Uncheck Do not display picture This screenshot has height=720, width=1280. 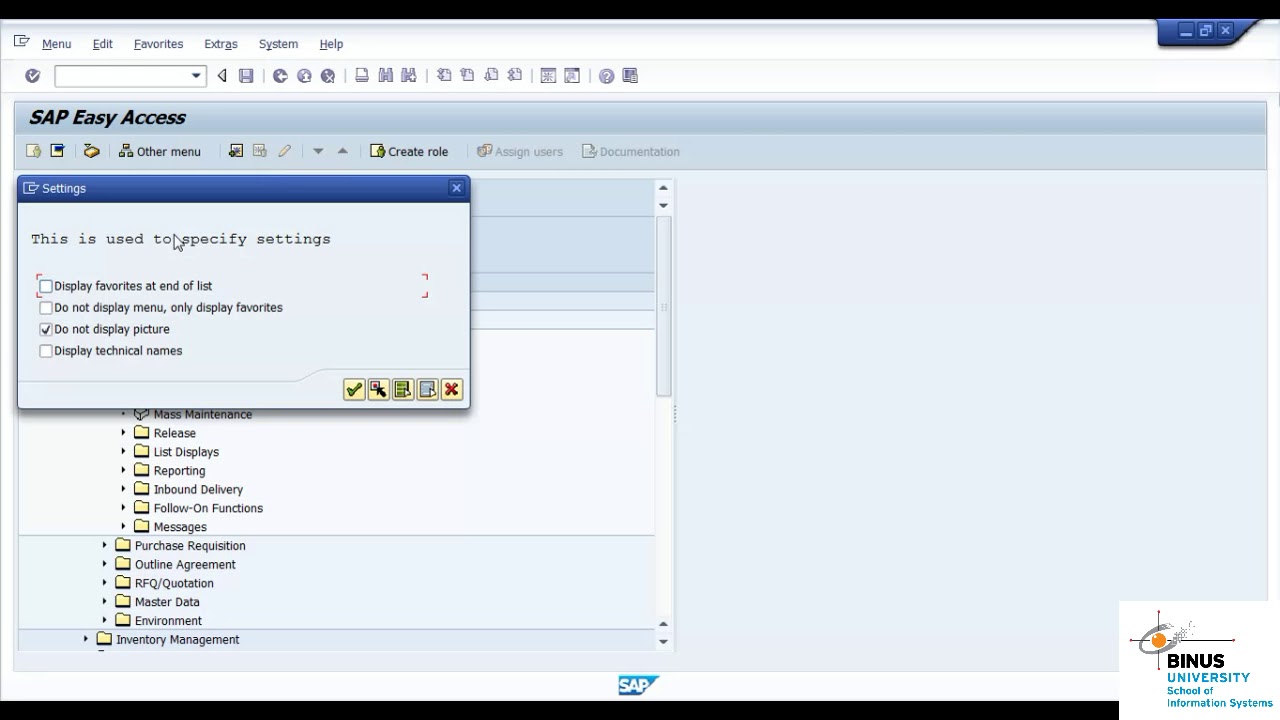point(46,329)
